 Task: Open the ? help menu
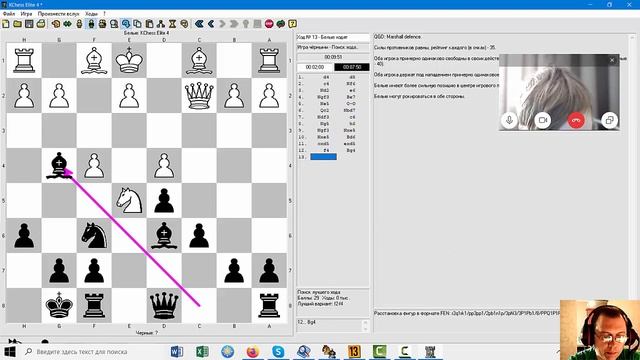104,13
